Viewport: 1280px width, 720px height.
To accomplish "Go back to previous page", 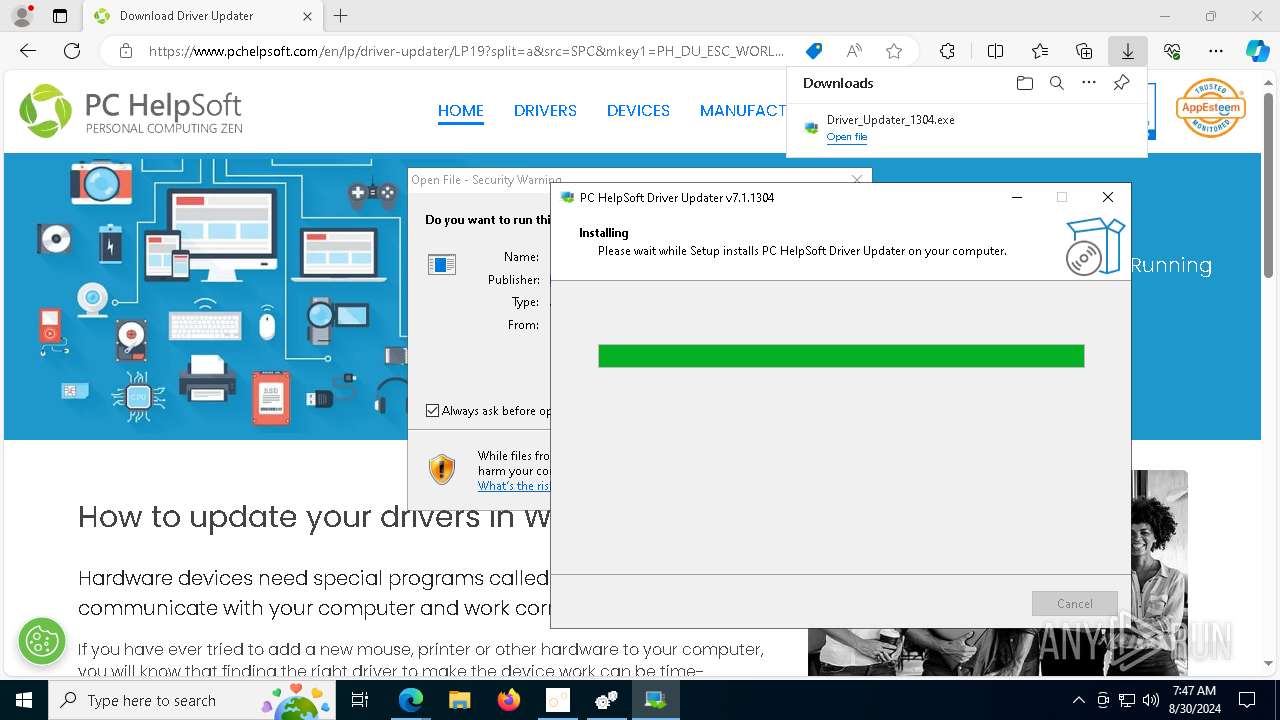I will pos(28,51).
